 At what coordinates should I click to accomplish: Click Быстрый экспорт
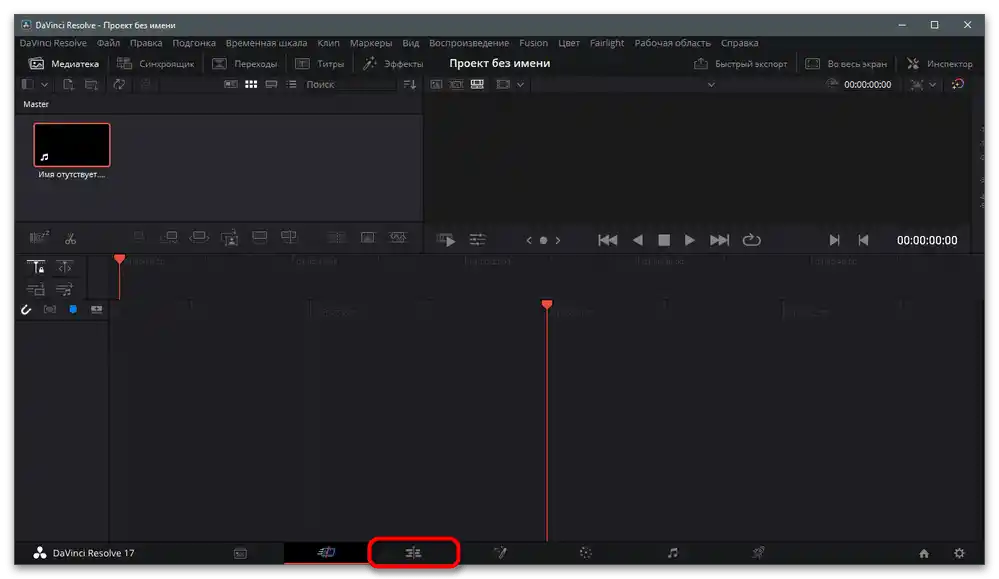[x=740, y=64]
